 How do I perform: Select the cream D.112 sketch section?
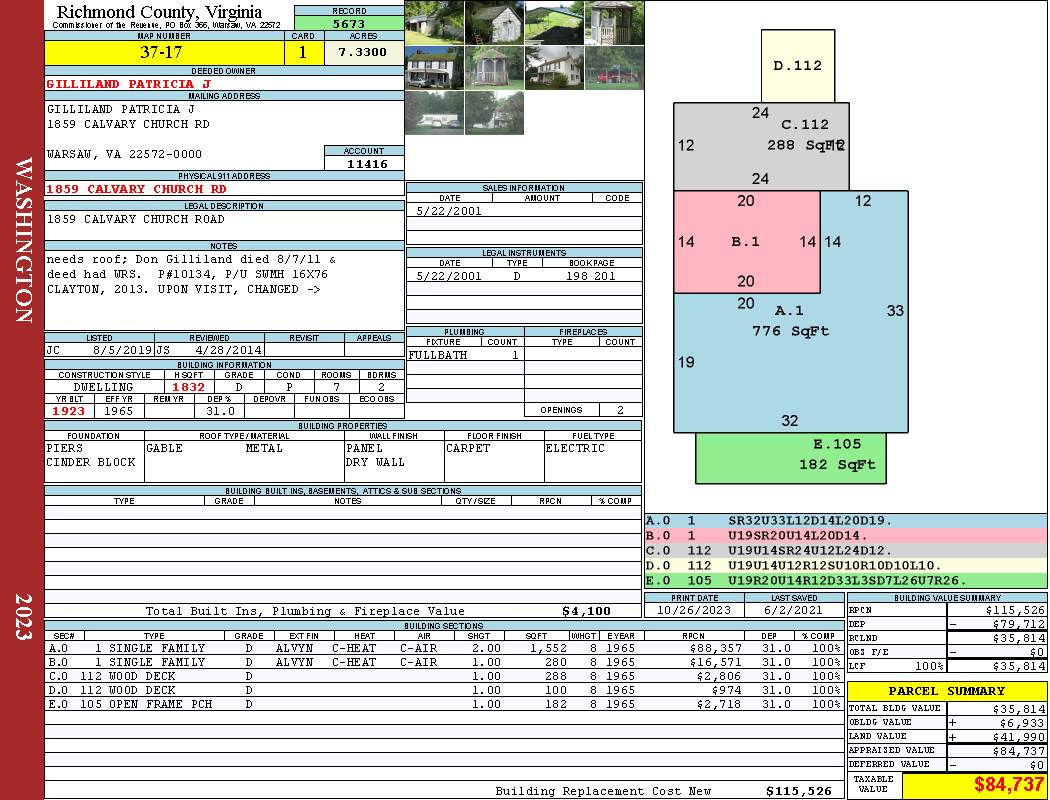point(798,66)
